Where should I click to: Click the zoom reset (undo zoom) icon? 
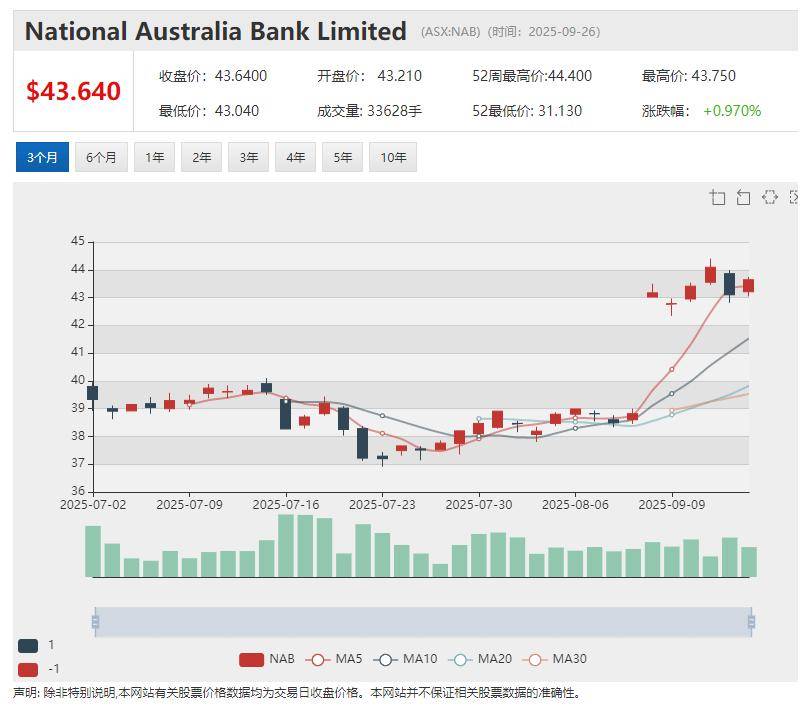(x=743, y=197)
